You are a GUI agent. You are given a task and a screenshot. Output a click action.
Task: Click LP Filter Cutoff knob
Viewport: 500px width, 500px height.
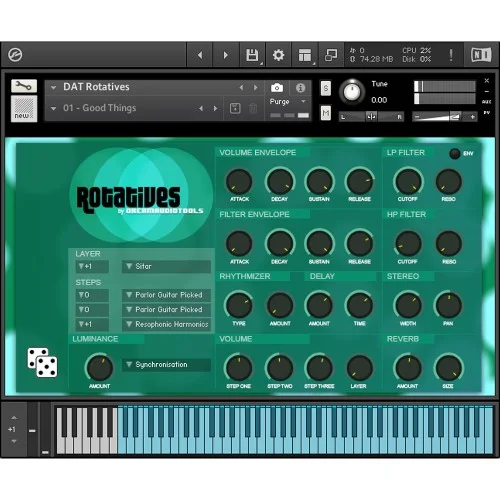click(408, 182)
